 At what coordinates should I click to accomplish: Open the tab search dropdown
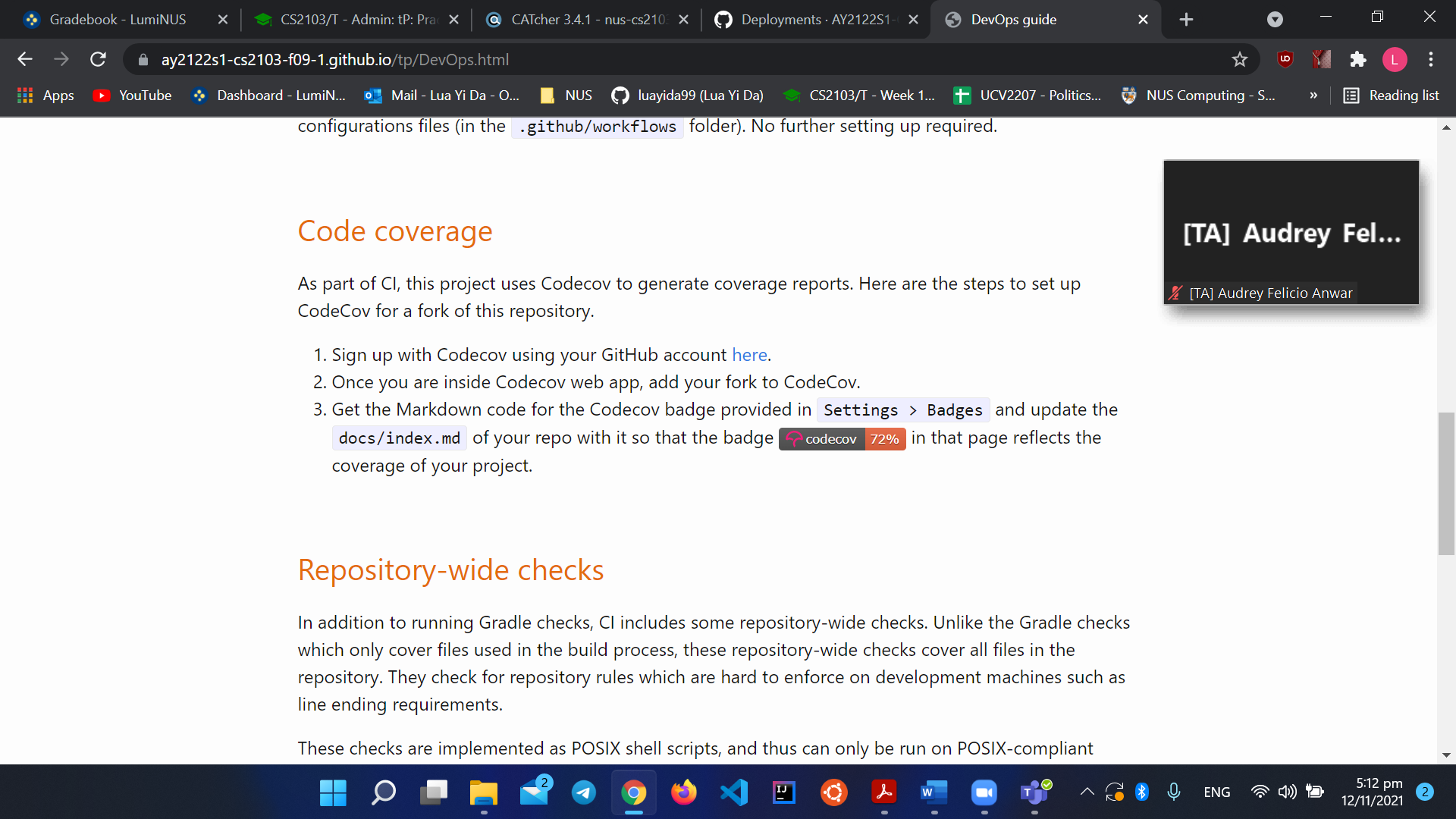[1276, 19]
